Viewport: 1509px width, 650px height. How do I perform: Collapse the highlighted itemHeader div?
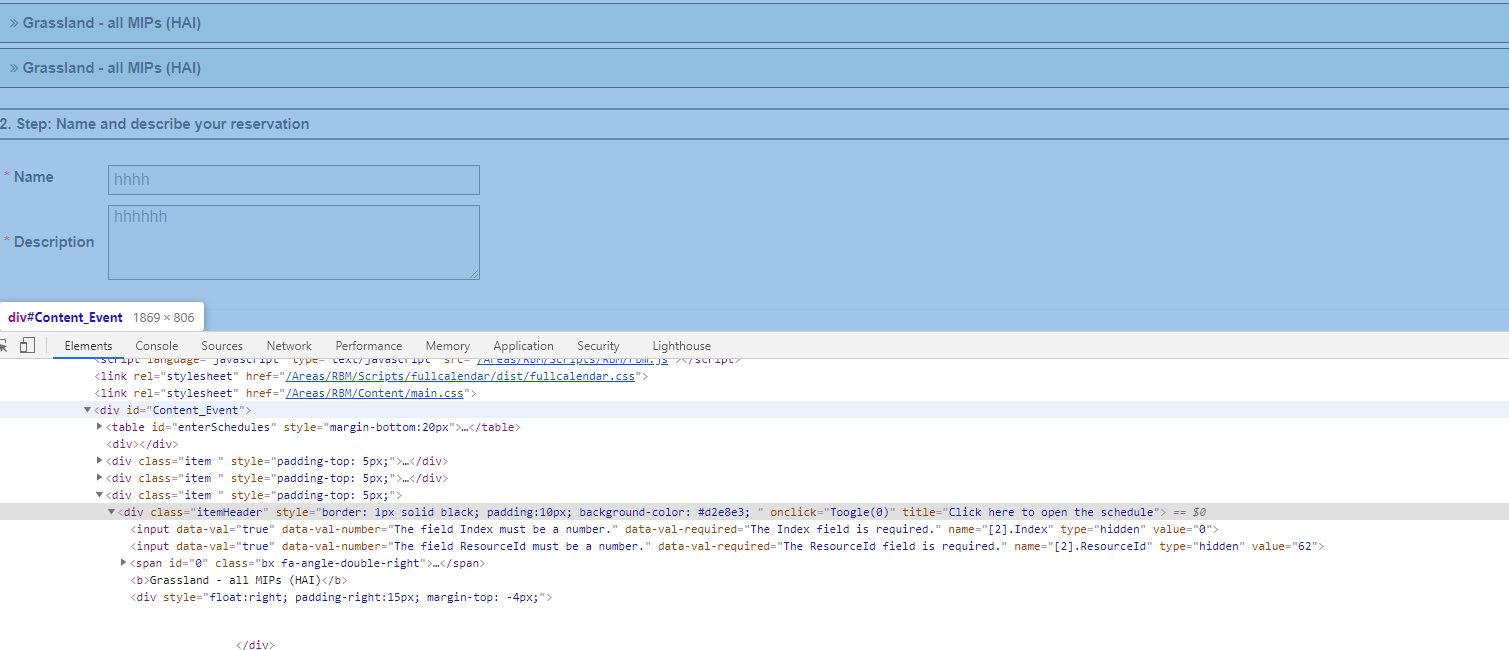(x=110, y=511)
